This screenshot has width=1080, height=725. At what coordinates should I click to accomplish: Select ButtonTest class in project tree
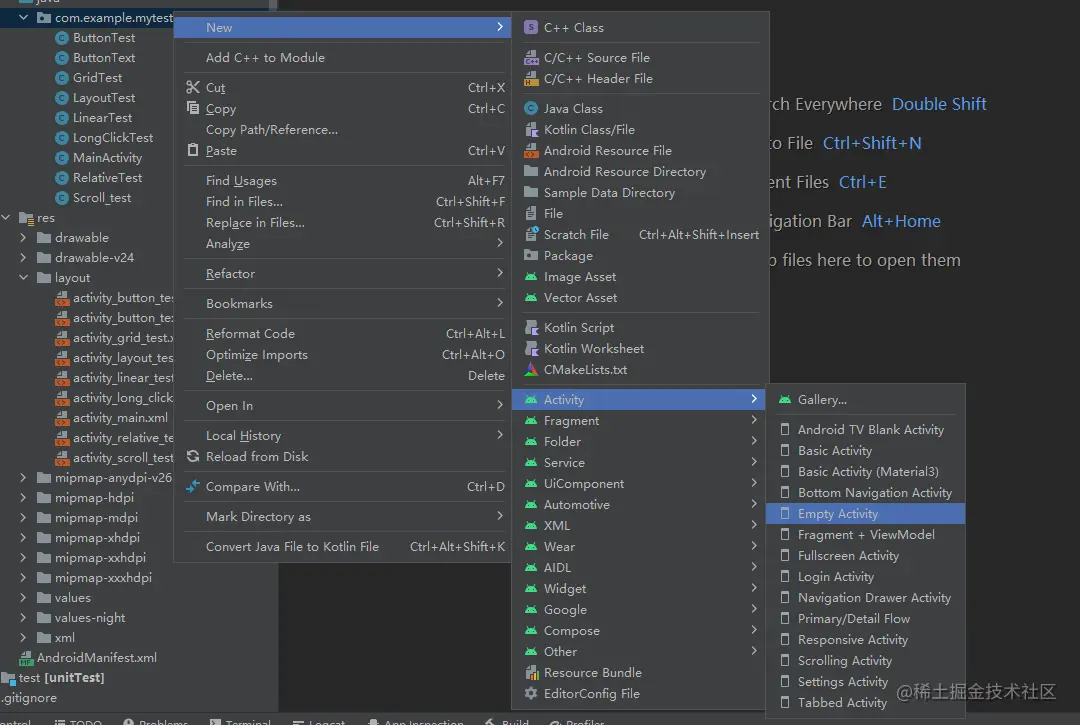click(104, 38)
